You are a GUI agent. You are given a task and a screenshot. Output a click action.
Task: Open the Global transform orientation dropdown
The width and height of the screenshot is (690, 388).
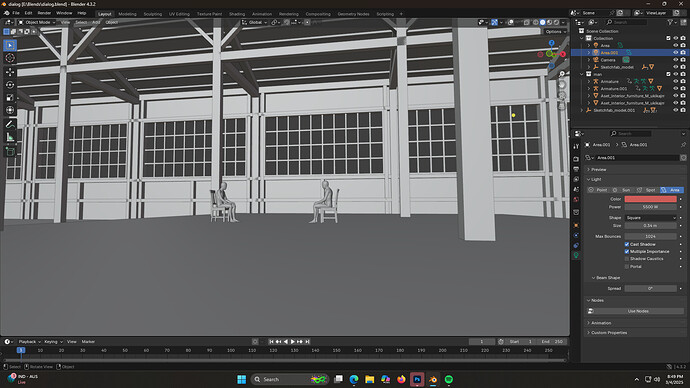click(254, 22)
